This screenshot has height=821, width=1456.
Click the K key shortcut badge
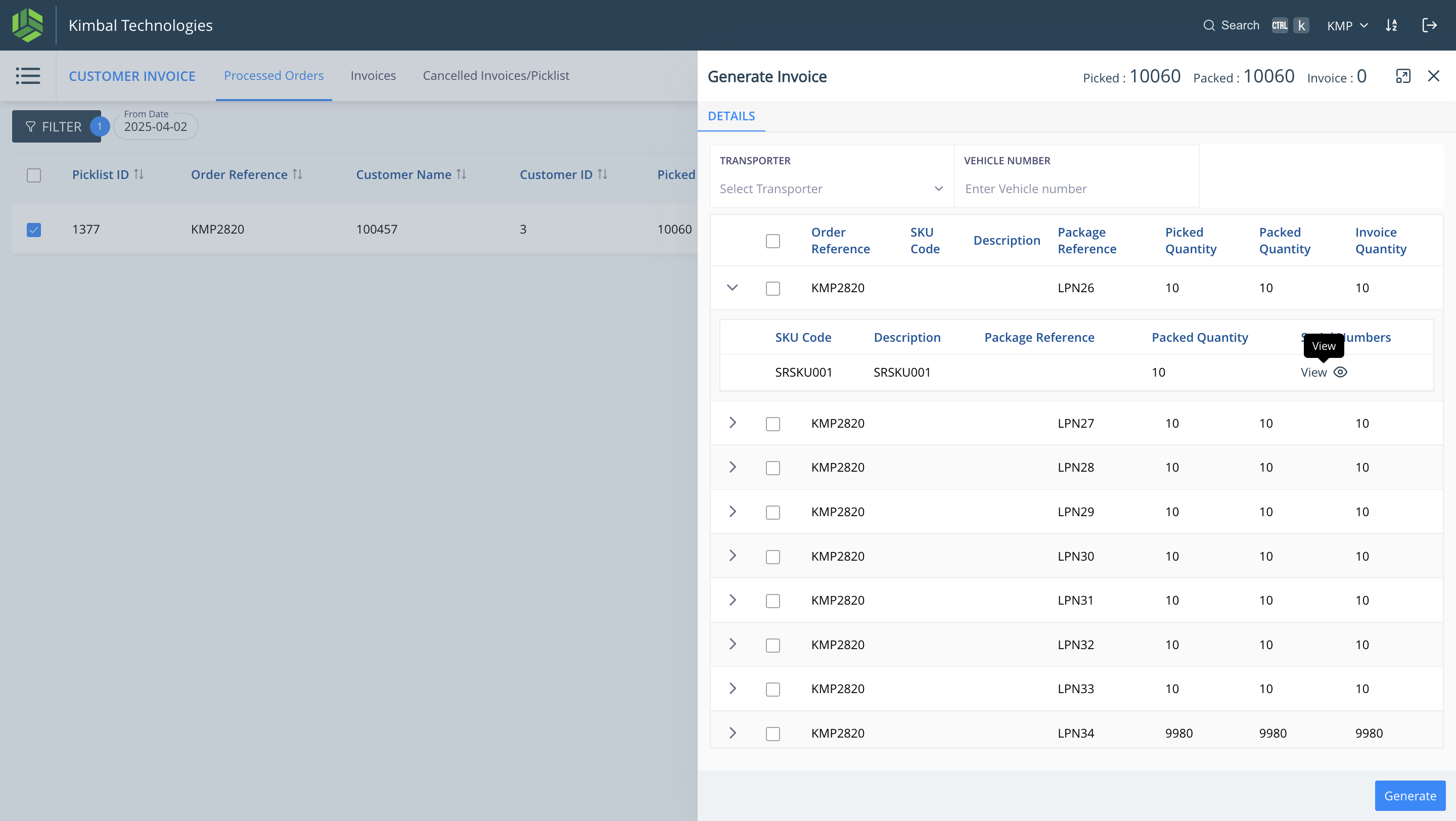(x=1301, y=25)
